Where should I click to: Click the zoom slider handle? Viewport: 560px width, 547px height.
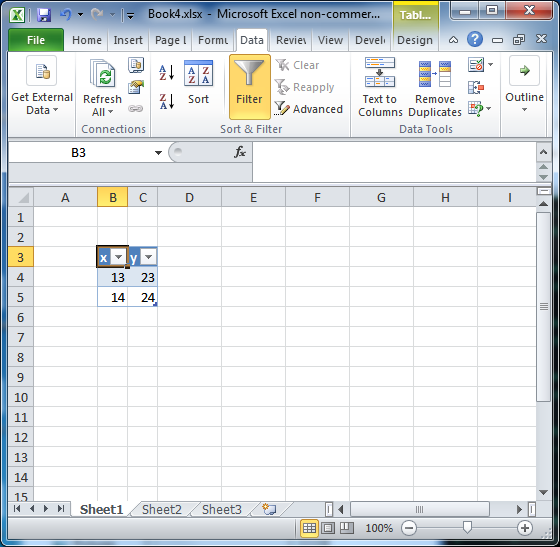(467, 527)
